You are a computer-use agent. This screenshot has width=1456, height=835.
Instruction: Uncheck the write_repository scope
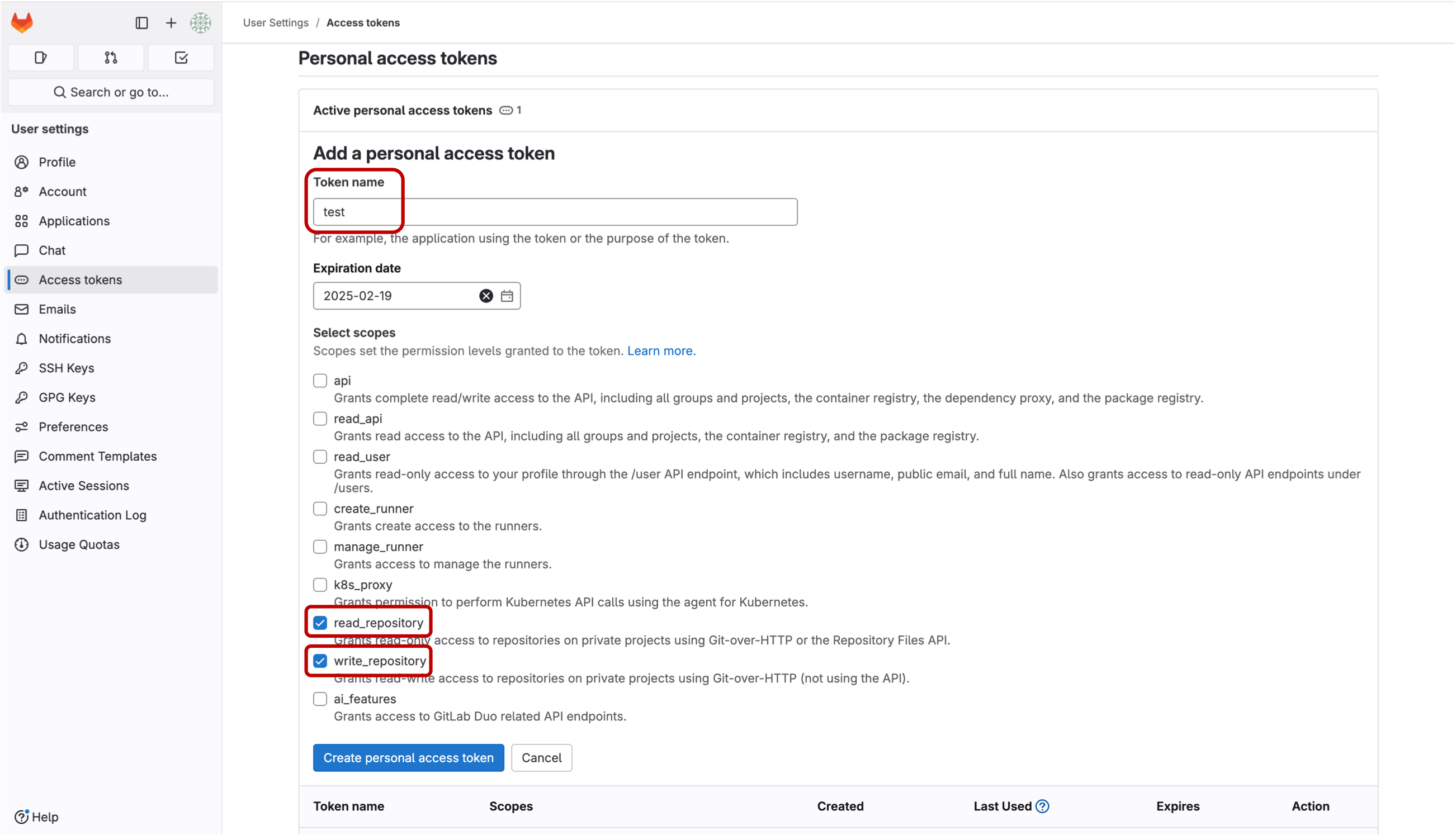tap(320, 661)
